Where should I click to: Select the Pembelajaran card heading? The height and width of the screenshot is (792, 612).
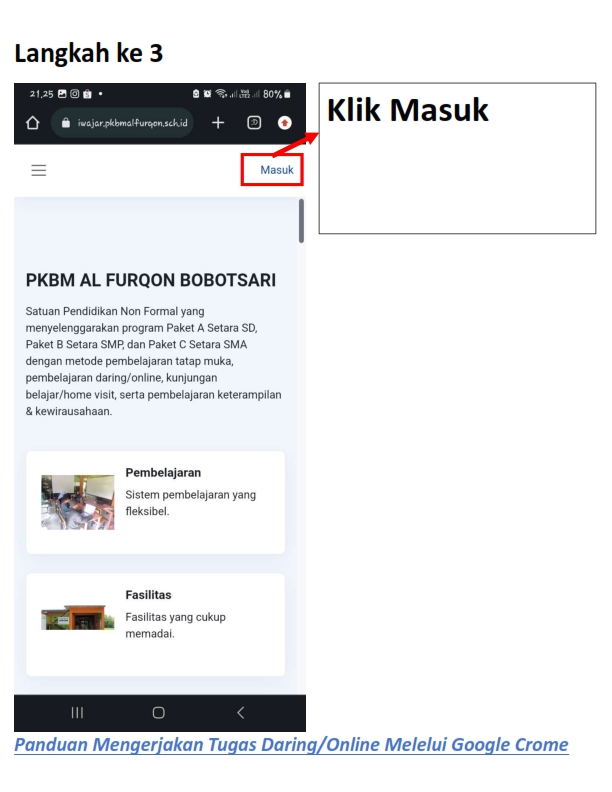[163, 472]
